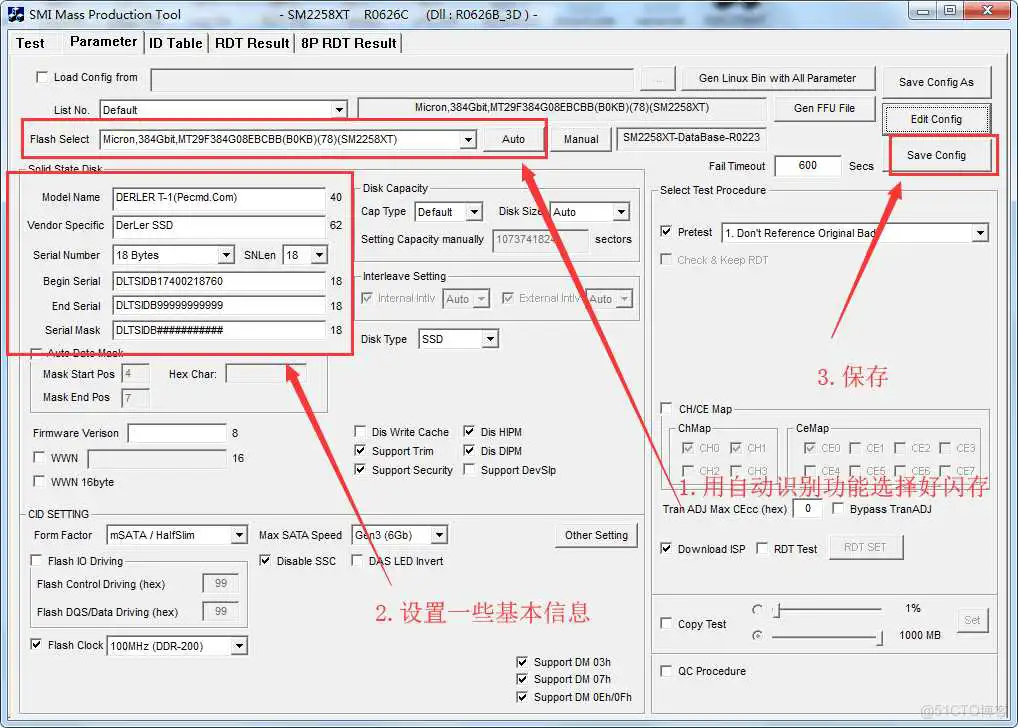
Task: Enable the Dis Write Cache option
Action: click(x=360, y=431)
